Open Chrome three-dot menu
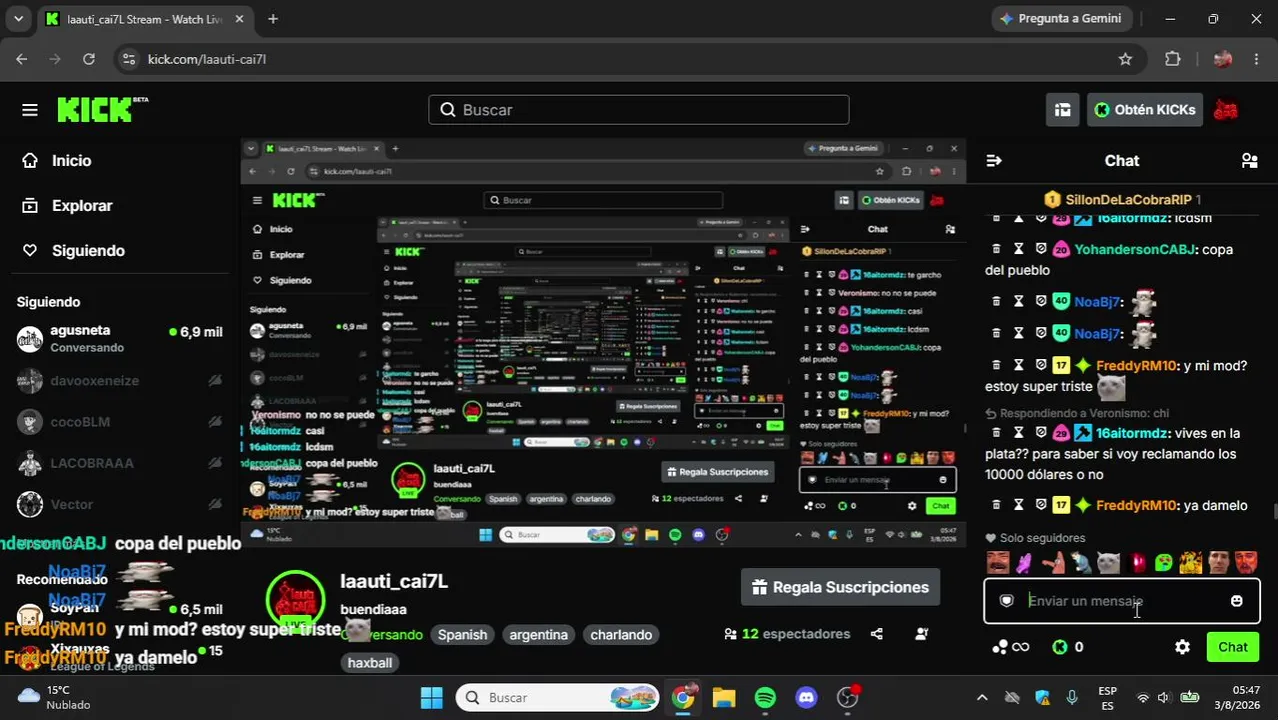Image resolution: width=1278 pixels, height=720 pixels. tap(1256, 59)
